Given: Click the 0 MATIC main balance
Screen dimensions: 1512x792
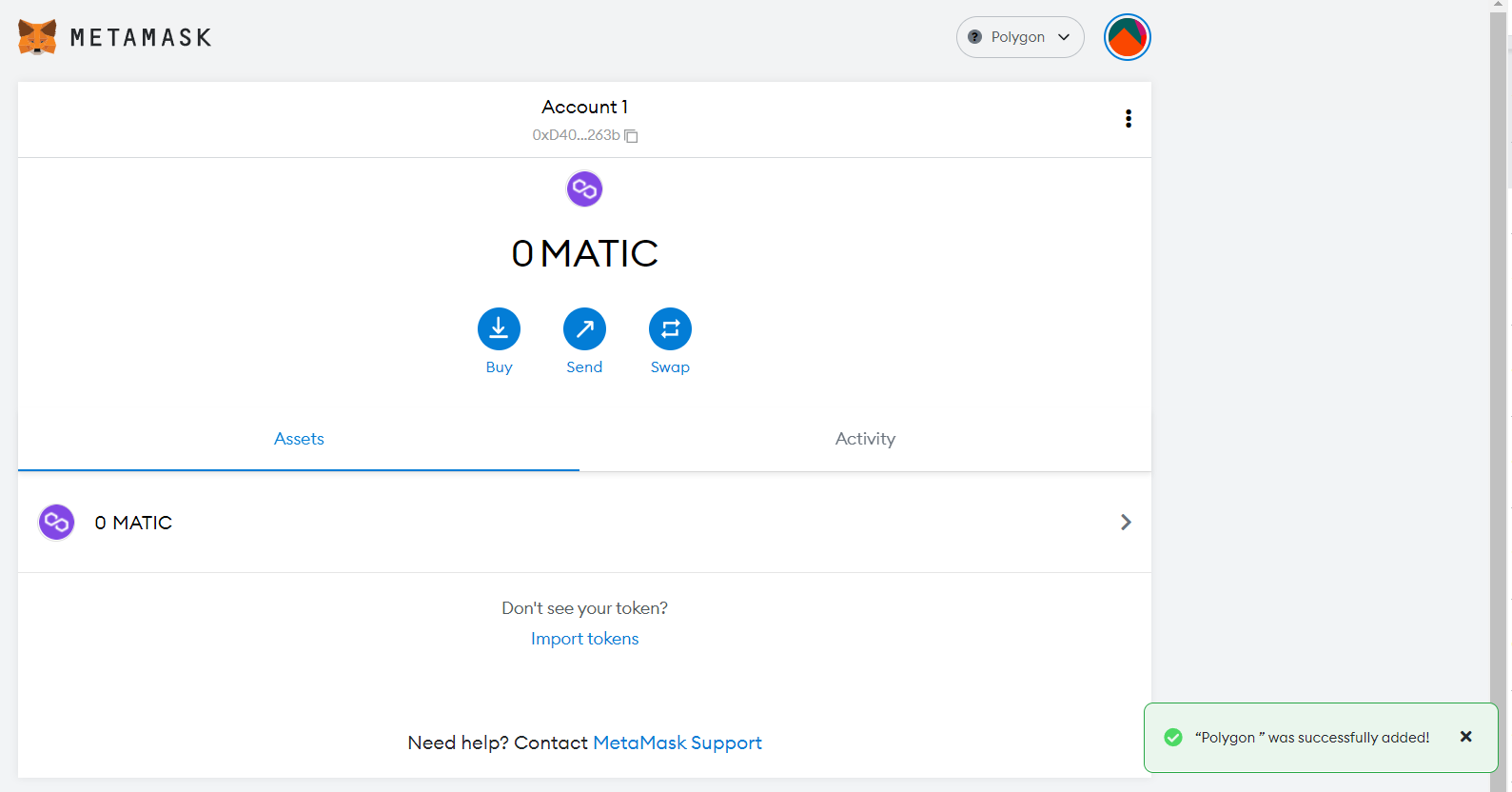Looking at the screenshot, I should (584, 253).
